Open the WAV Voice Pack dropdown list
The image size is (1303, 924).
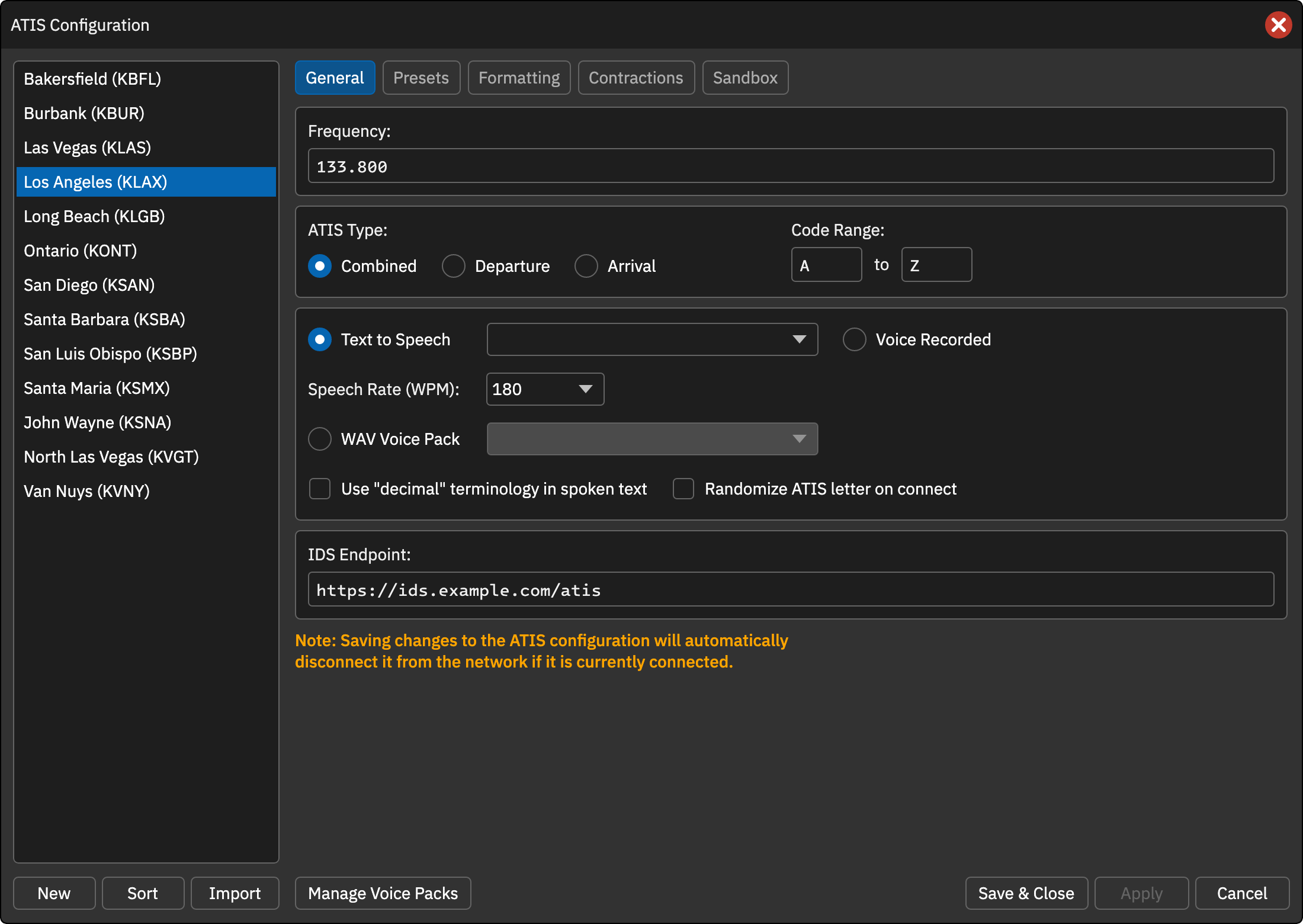pos(652,439)
